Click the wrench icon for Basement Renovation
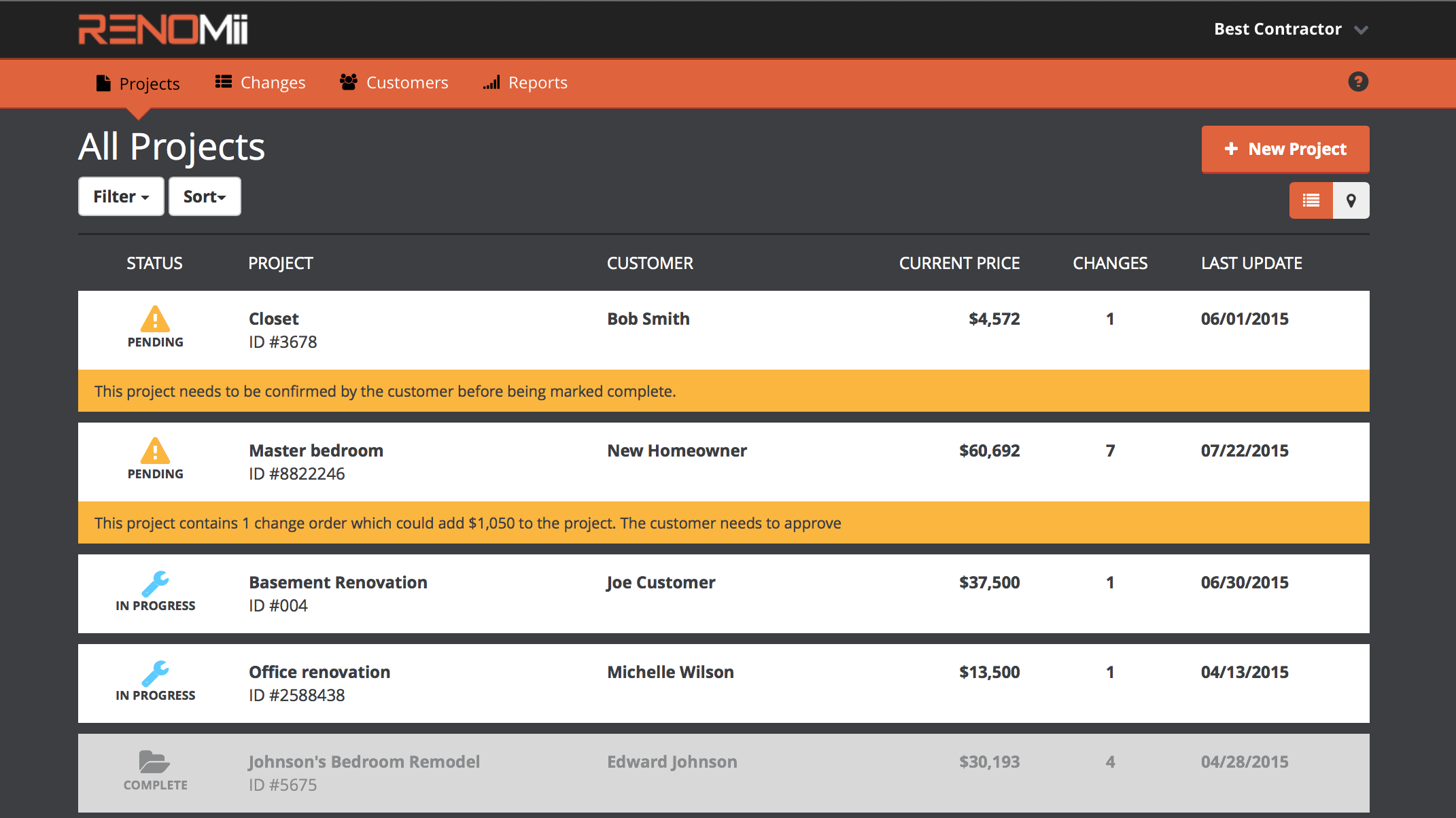1456x818 pixels. (x=156, y=583)
